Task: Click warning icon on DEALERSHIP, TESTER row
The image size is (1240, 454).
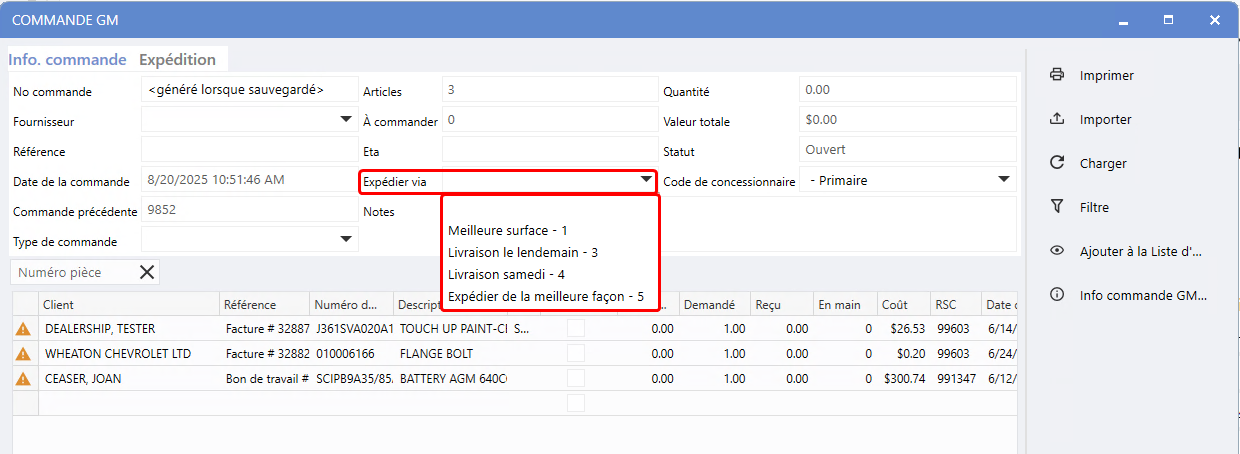Action: click(x=24, y=328)
